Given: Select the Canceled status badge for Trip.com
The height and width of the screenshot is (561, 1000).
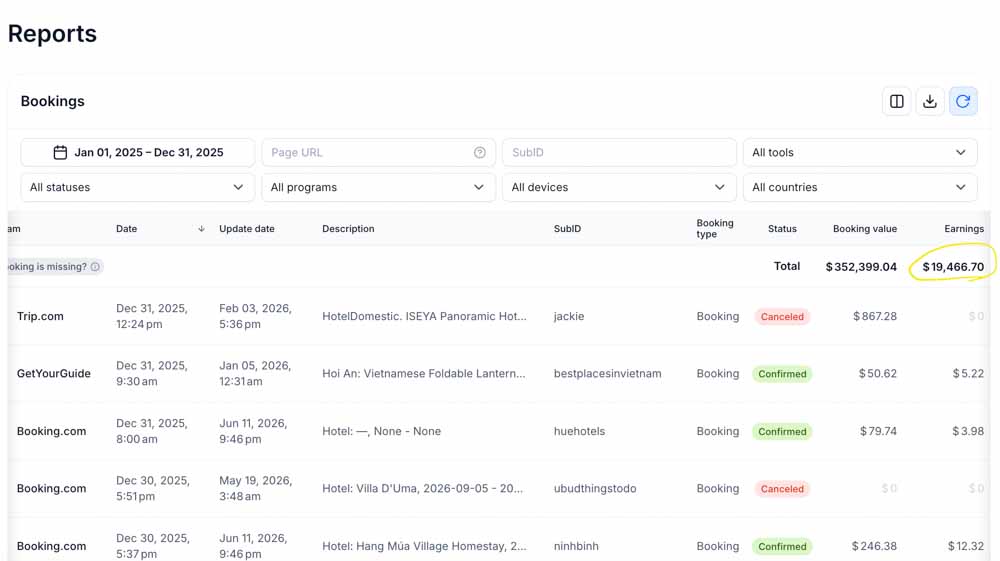Looking at the screenshot, I should pos(782,317).
